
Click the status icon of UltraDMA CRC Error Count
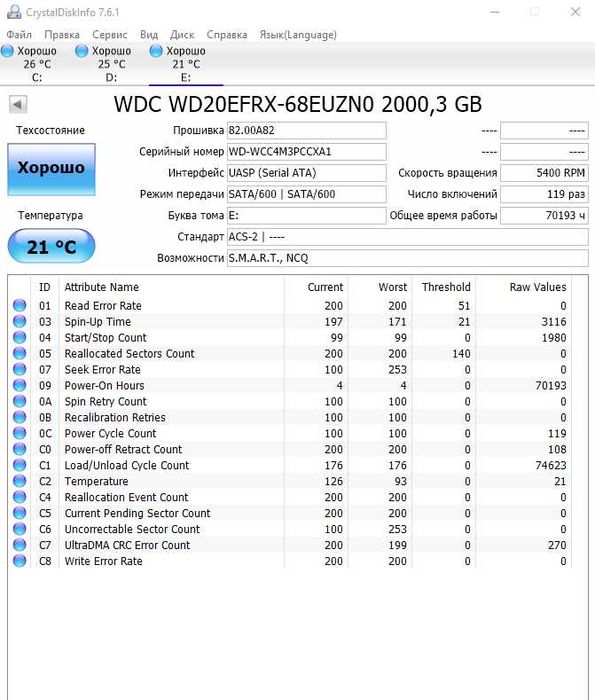20,545
